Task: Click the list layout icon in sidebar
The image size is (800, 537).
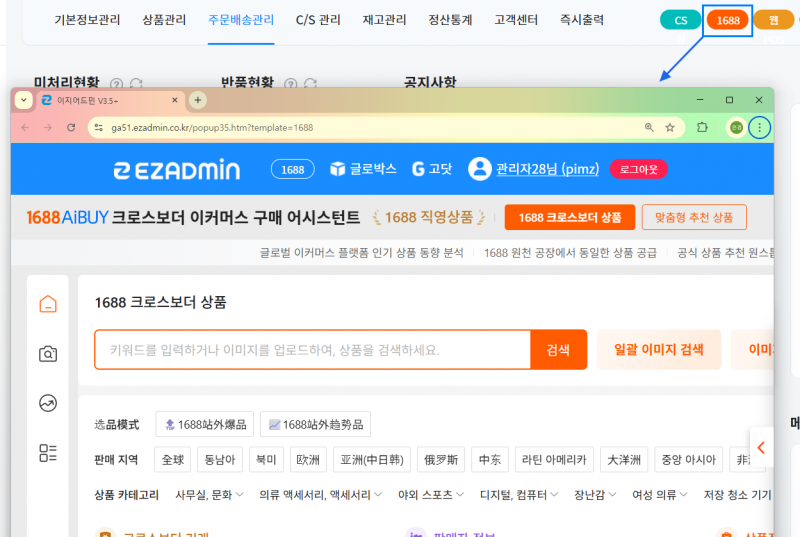Action: pyautogui.click(x=47, y=452)
